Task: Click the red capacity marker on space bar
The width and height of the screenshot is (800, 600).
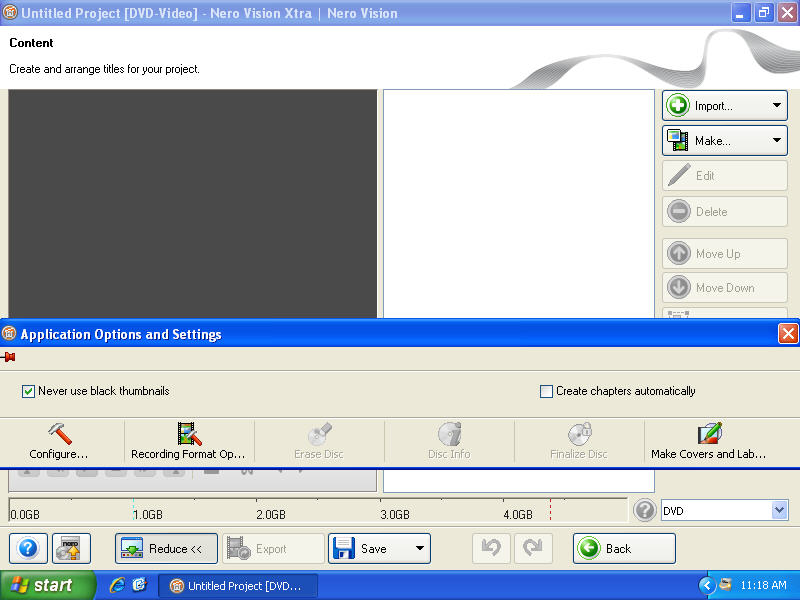Action: click(551, 509)
